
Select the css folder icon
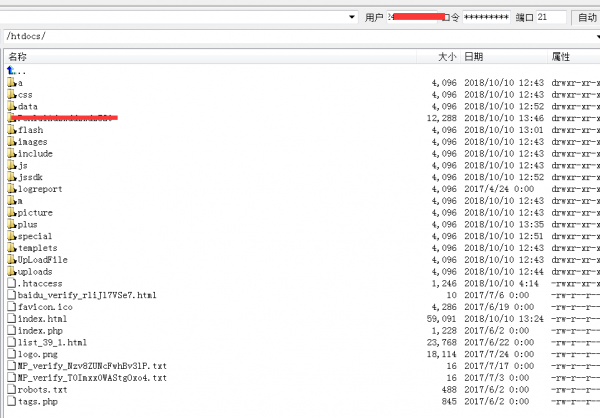[12, 95]
